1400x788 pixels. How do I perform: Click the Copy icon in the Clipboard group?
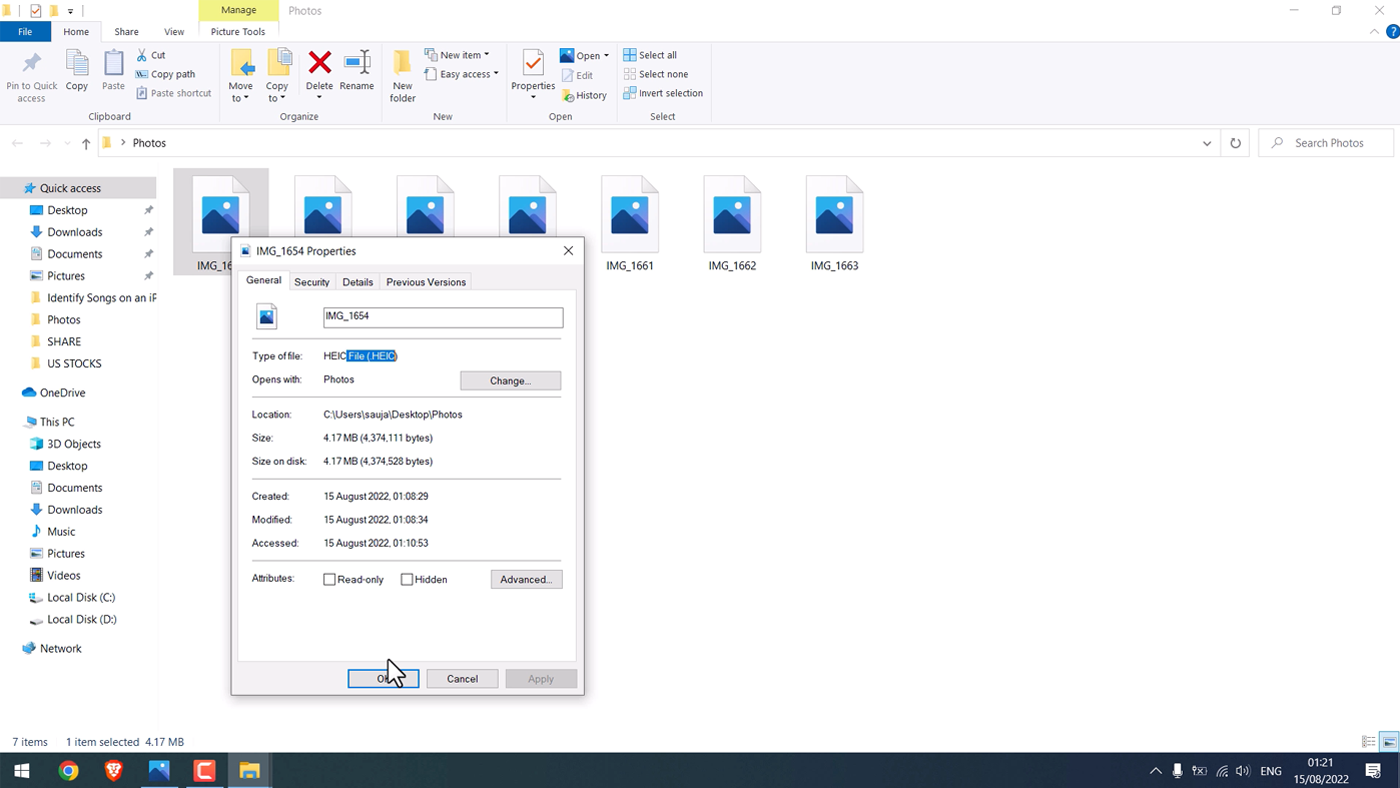[76, 72]
